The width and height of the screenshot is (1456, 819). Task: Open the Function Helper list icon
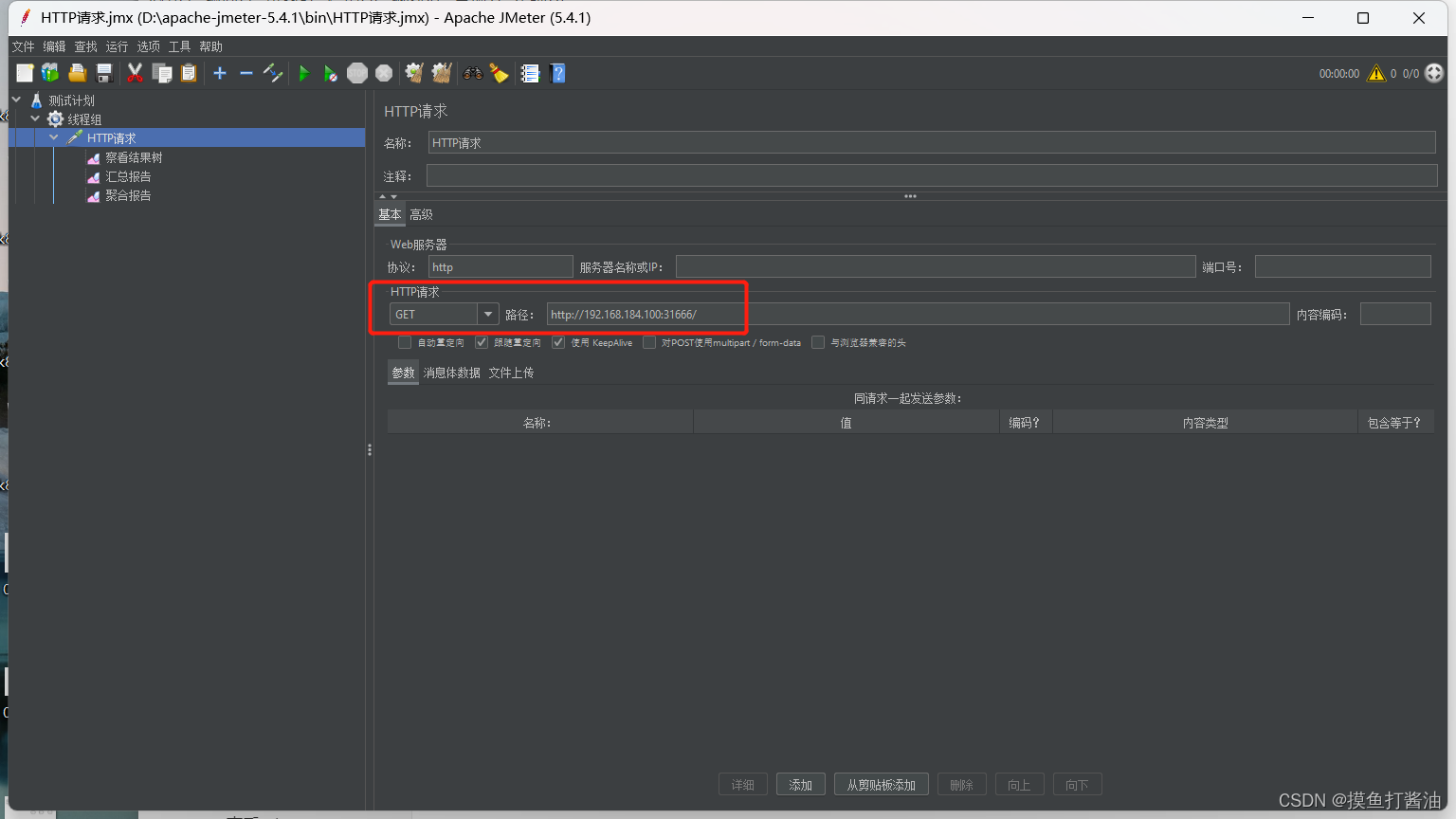530,73
